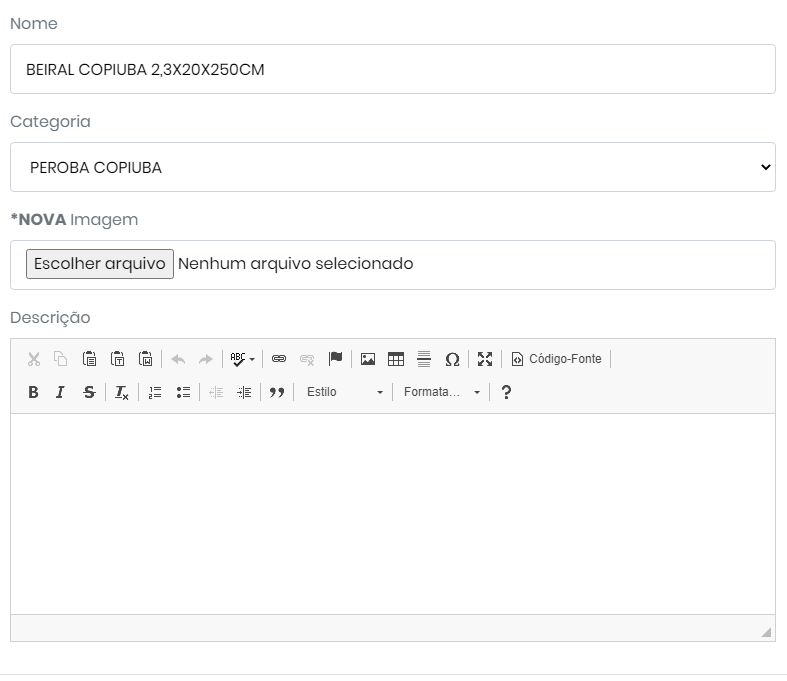Click inside the Nome text field

click(392, 69)
